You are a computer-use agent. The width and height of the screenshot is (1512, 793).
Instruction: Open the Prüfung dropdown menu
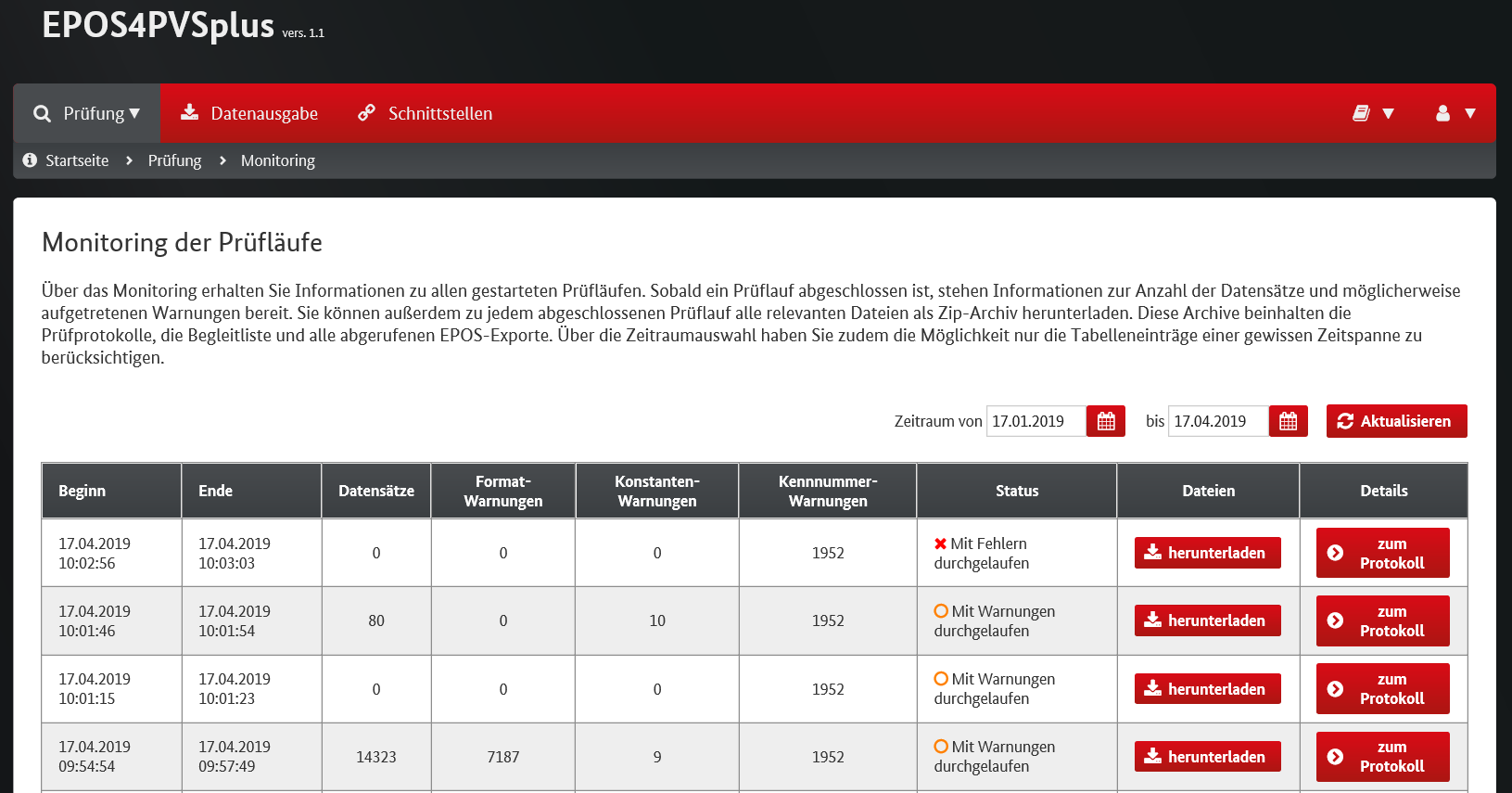[87, 113]
